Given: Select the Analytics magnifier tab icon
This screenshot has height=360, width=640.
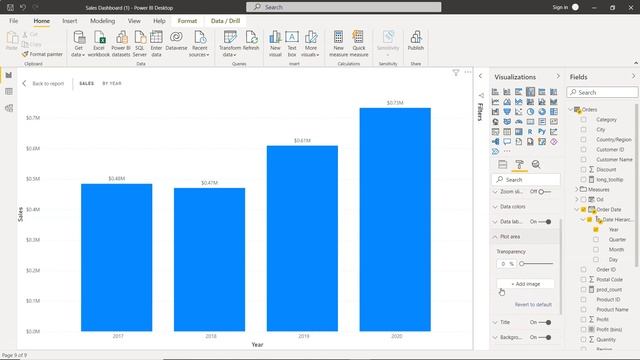Looking at the screenshot, I should point(536,164).
